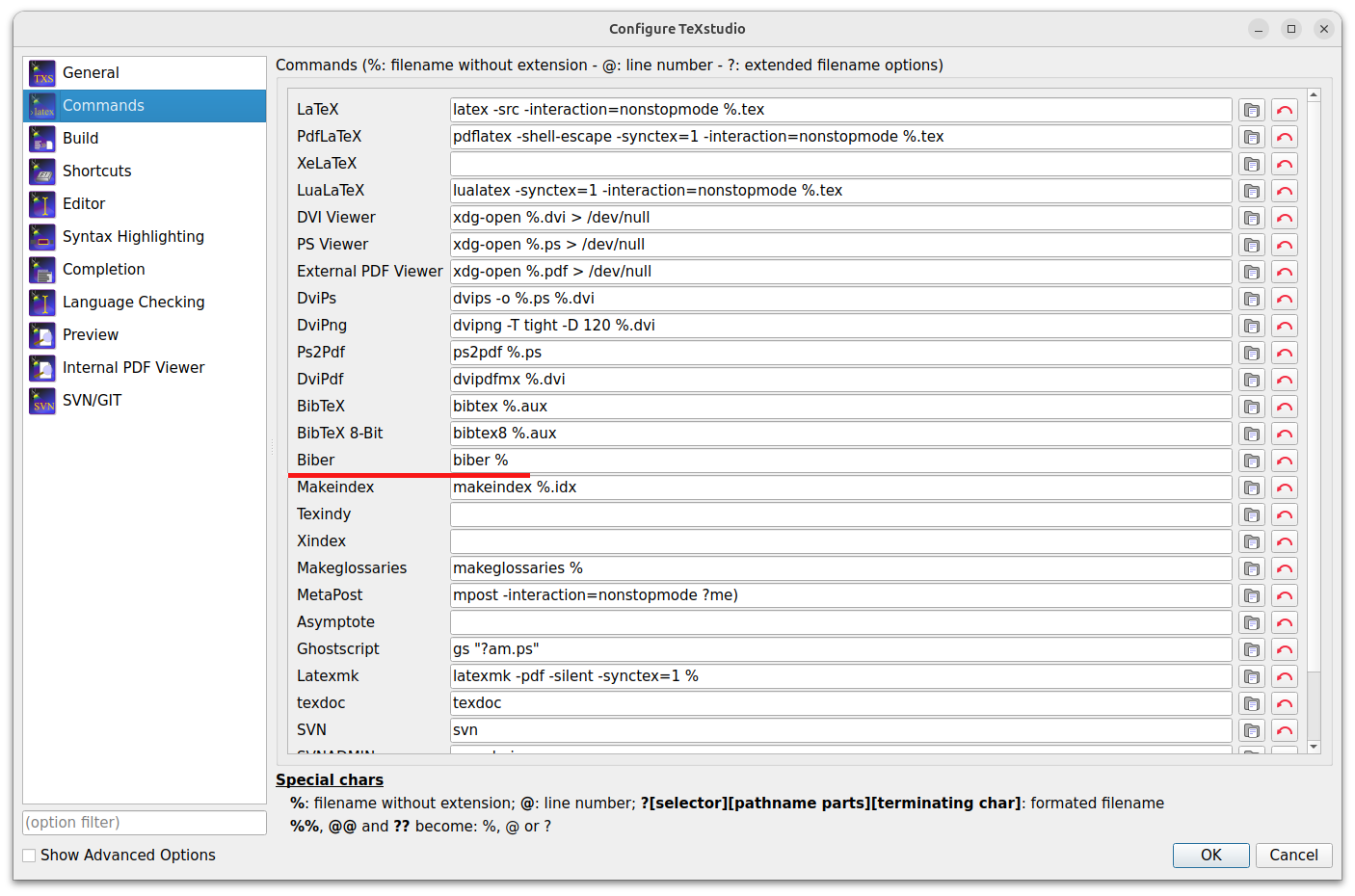Viewport: 1355px width, 896px height.
Task: Enable Show Advanced Options checkbox
Action: point(29,856)
